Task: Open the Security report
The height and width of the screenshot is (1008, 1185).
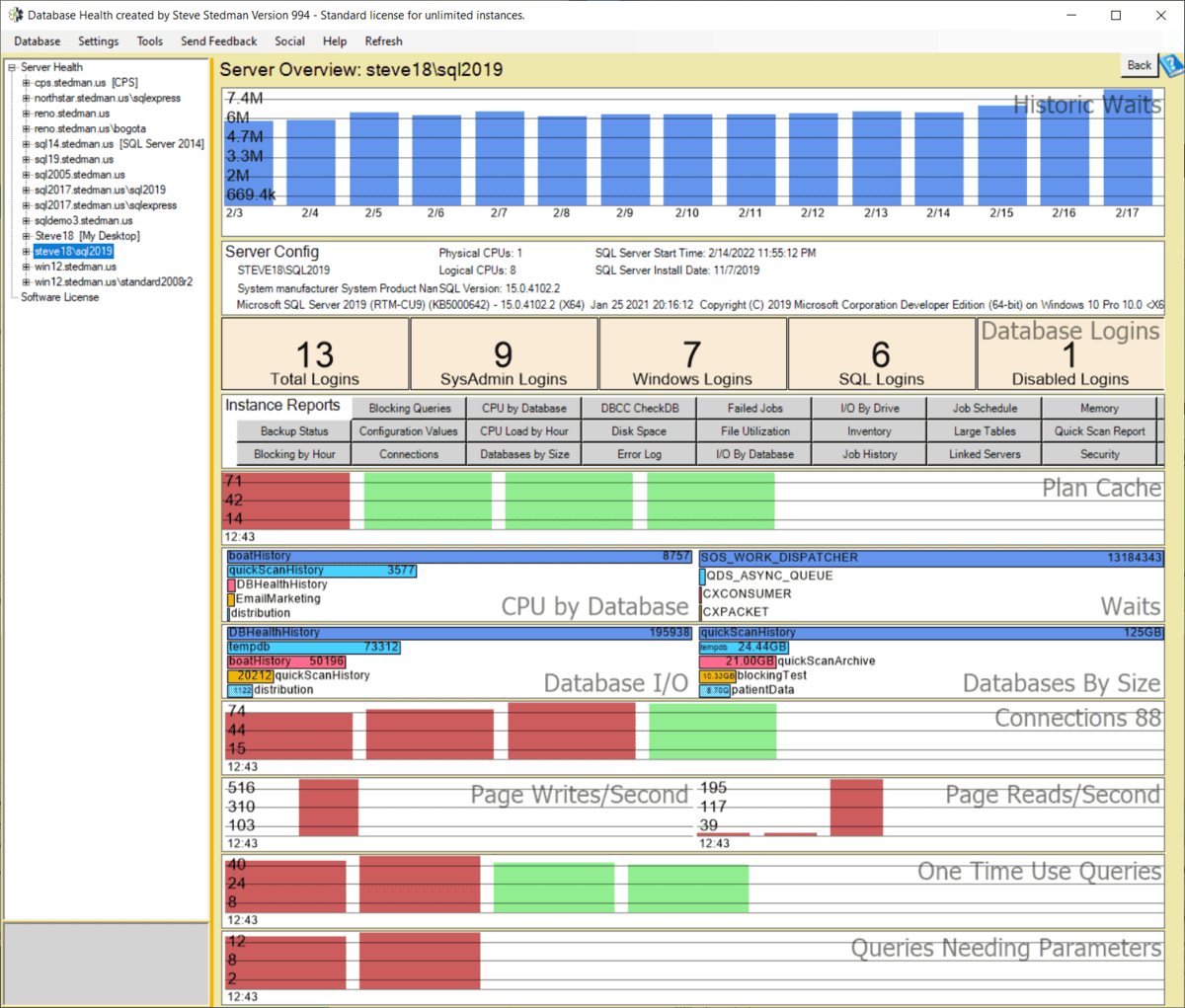Action: tap(1099, 454)
